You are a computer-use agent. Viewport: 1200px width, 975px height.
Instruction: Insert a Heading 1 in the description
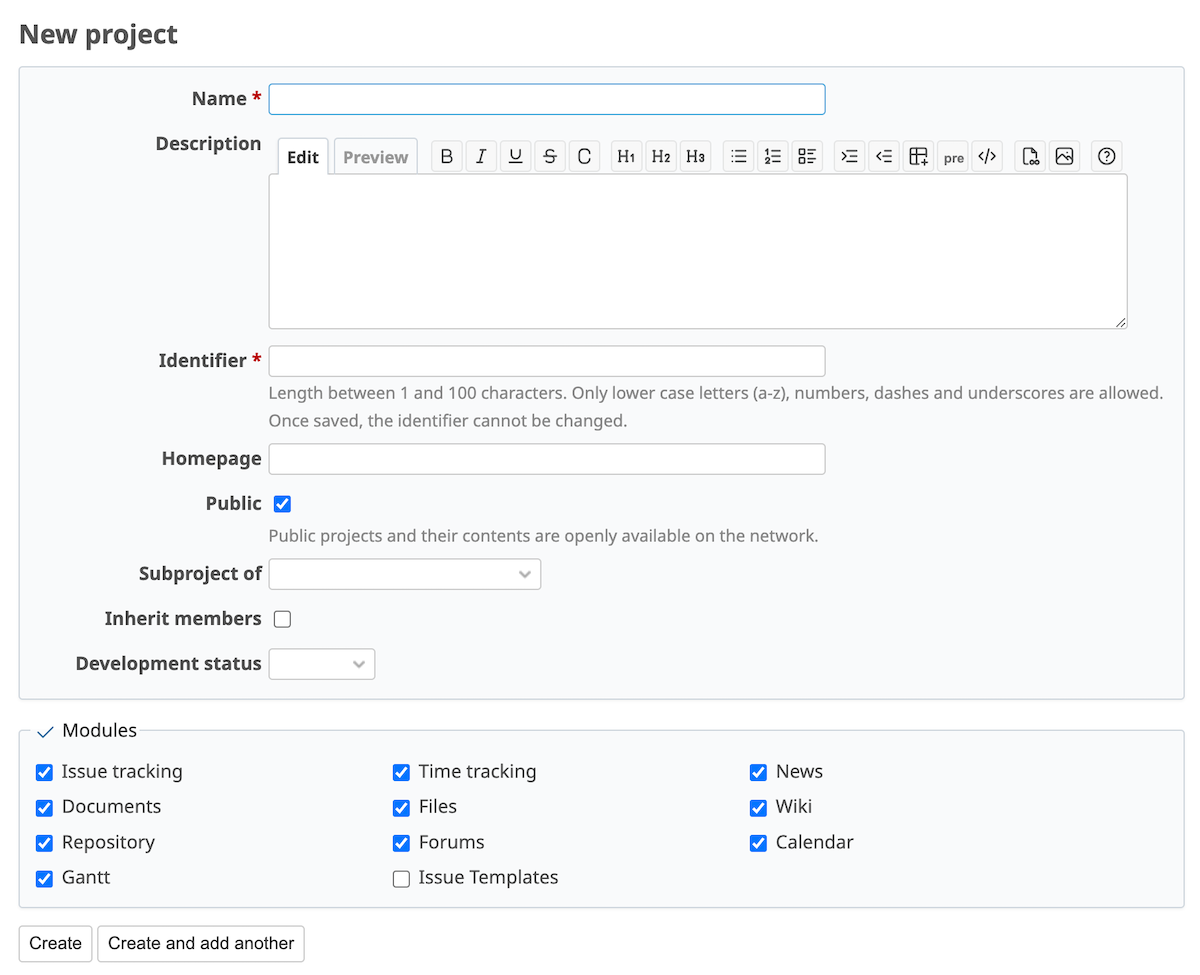(x=626, y=156)
